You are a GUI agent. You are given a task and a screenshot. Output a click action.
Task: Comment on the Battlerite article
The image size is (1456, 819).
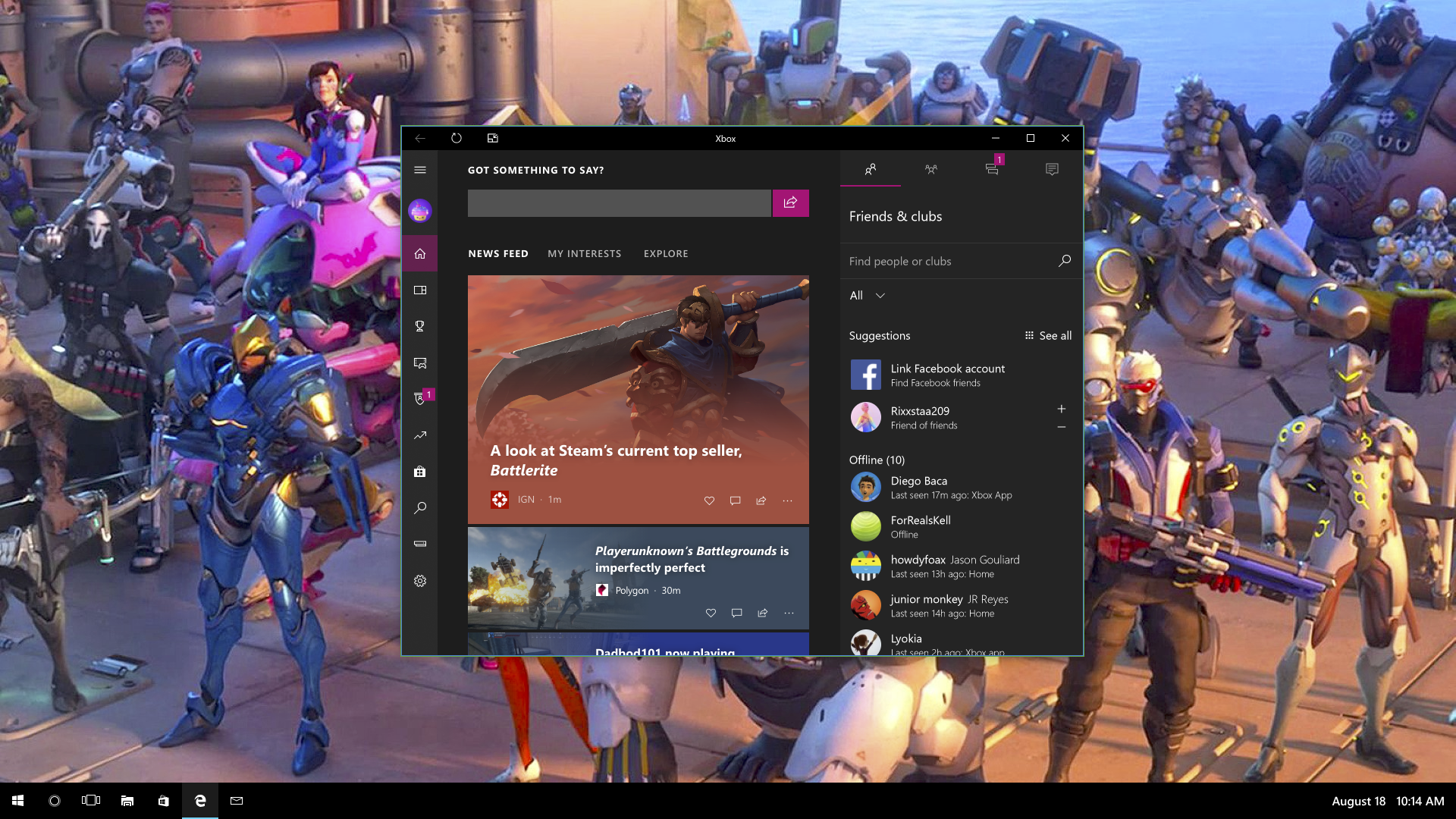pos(735,500)
